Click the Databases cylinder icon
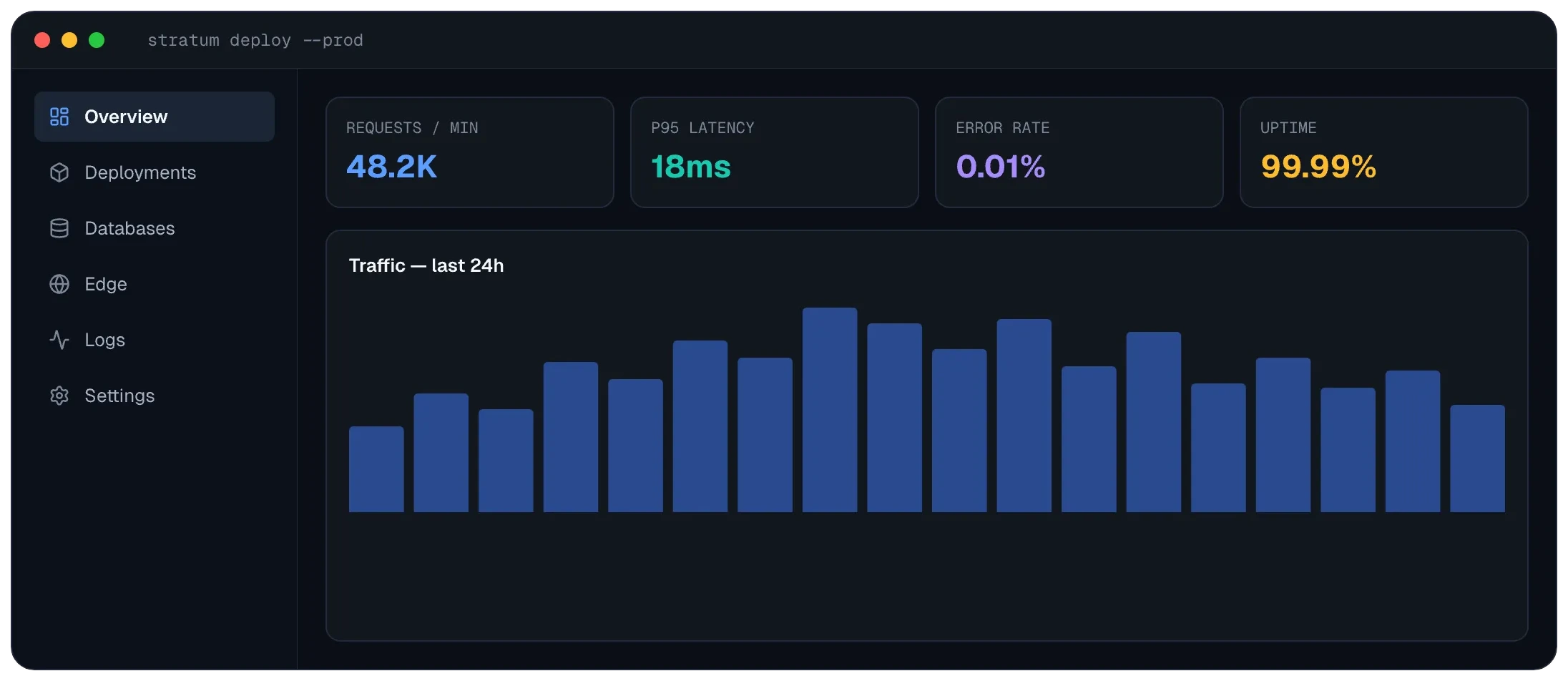 tap(59, 228)
